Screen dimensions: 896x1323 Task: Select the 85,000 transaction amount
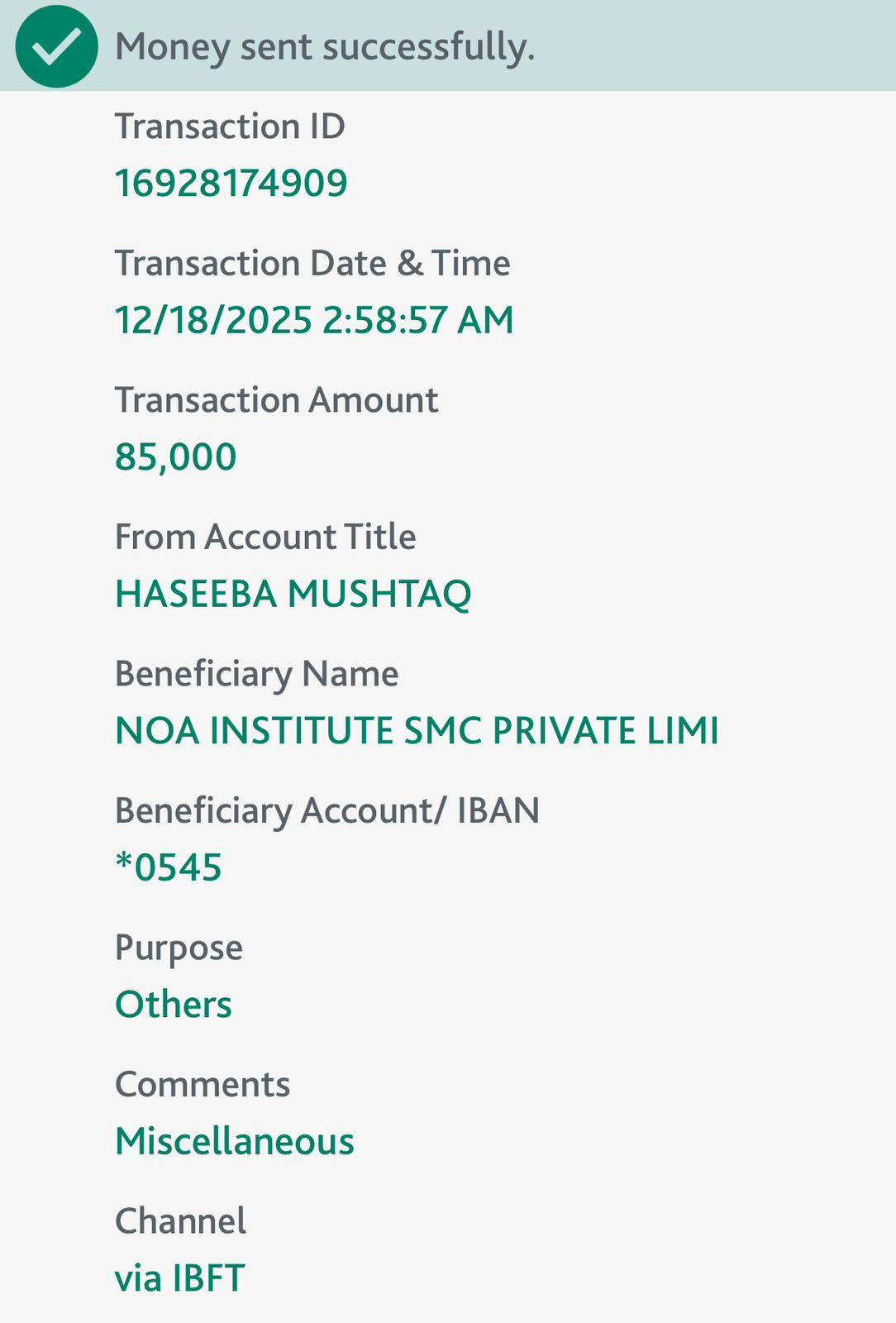[175, 456]
